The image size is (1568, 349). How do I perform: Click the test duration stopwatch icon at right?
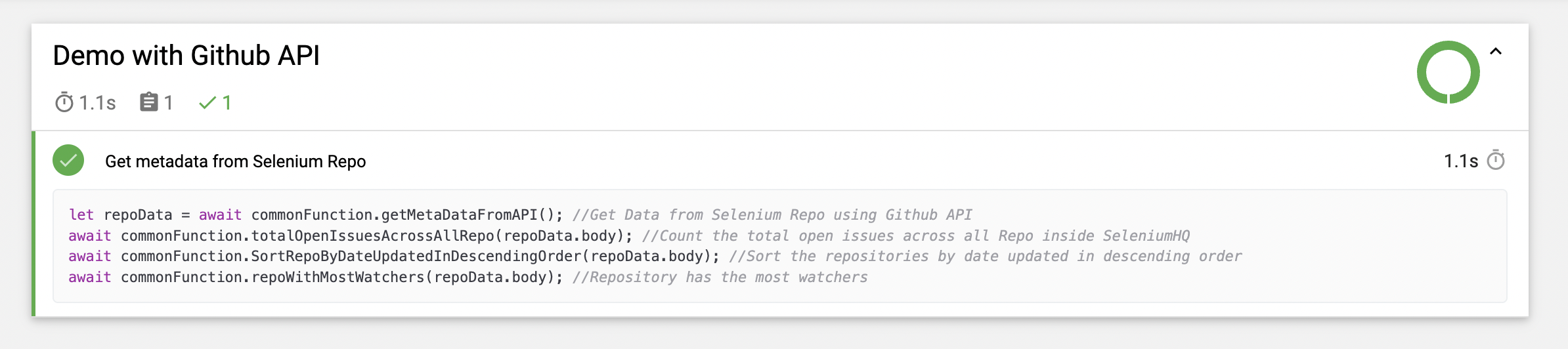[x=1496, y=161]
